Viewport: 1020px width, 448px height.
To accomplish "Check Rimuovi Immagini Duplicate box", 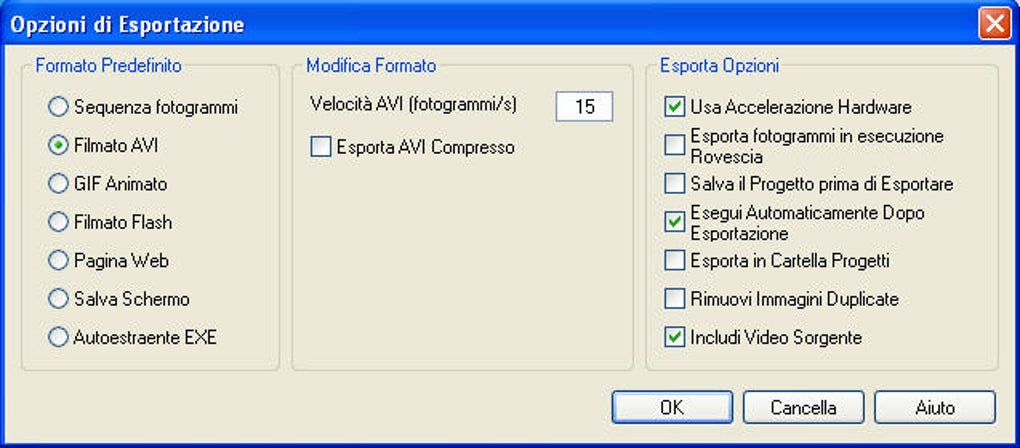I will pos(675,299).
